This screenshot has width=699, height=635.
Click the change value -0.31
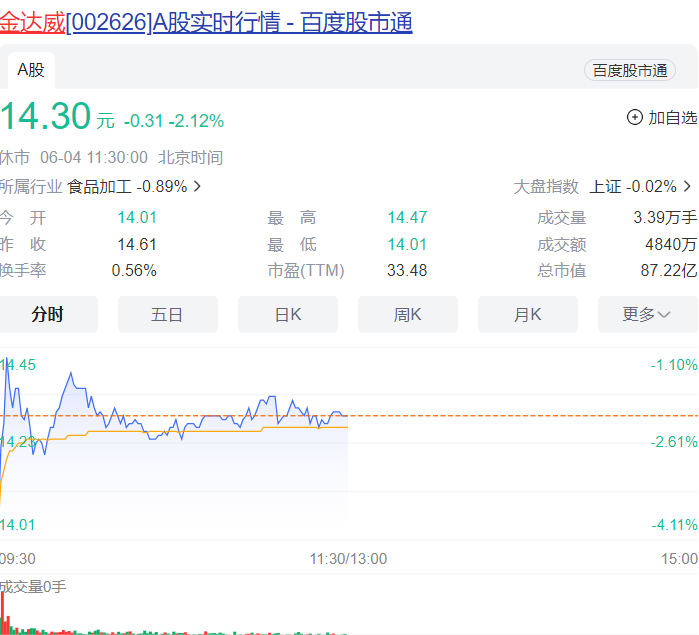[x=144, y=121]
